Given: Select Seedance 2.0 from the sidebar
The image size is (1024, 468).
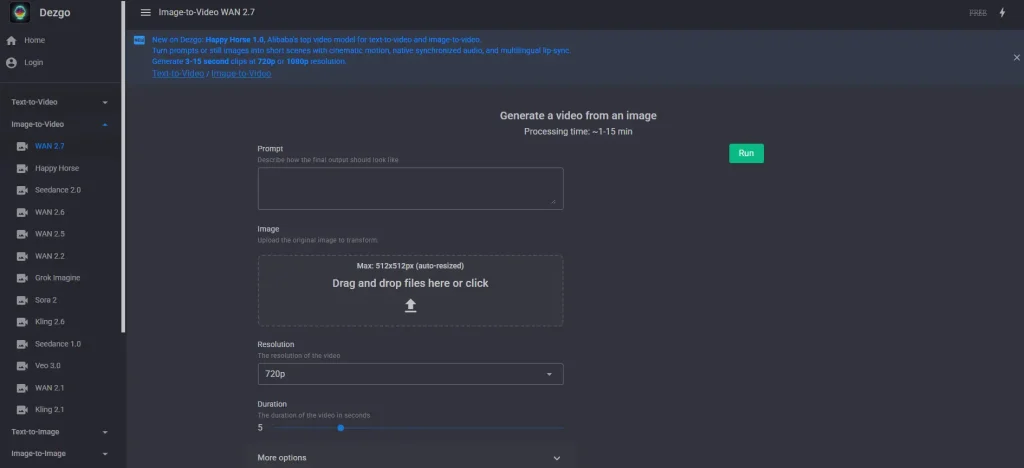Looking at the screenshot, I should (x=58, y=190).
